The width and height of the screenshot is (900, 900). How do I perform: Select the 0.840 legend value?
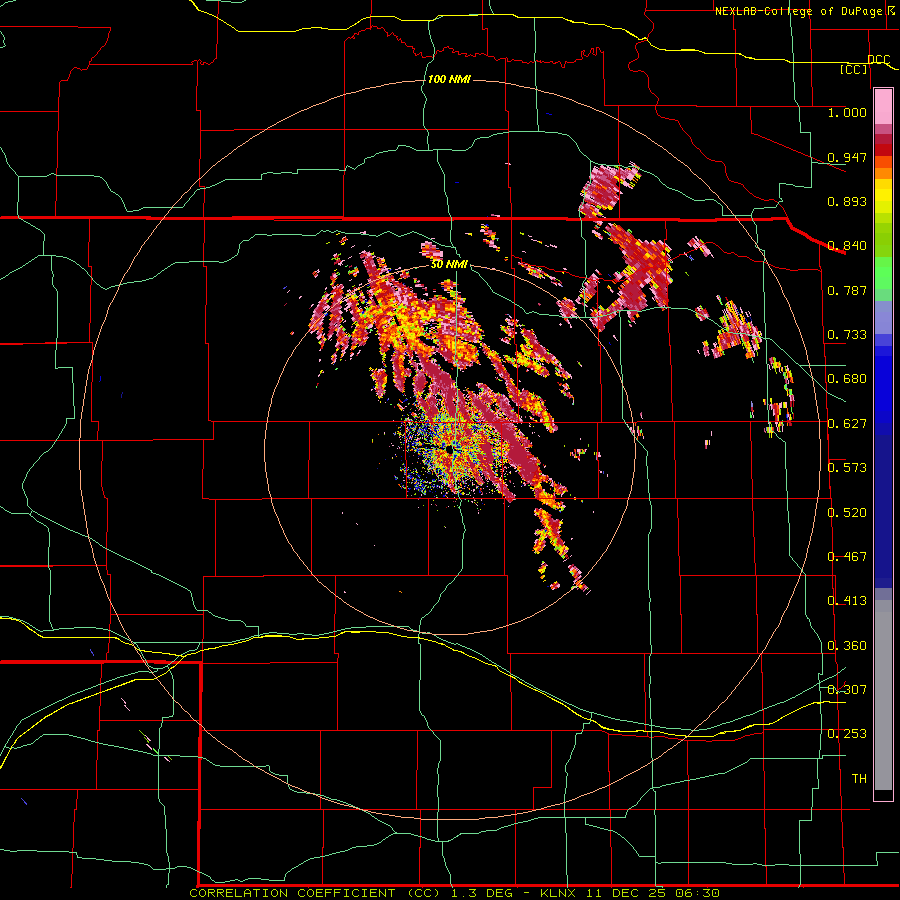pos(847,246)
